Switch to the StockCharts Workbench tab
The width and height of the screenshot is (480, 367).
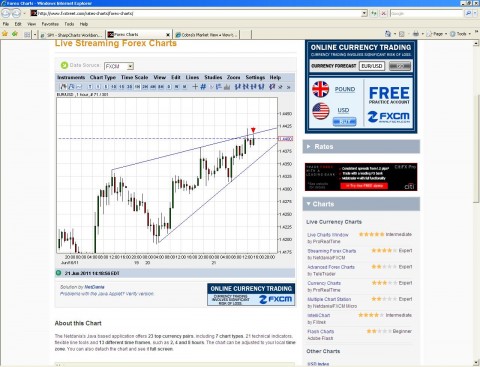click(x=72, y=35)
